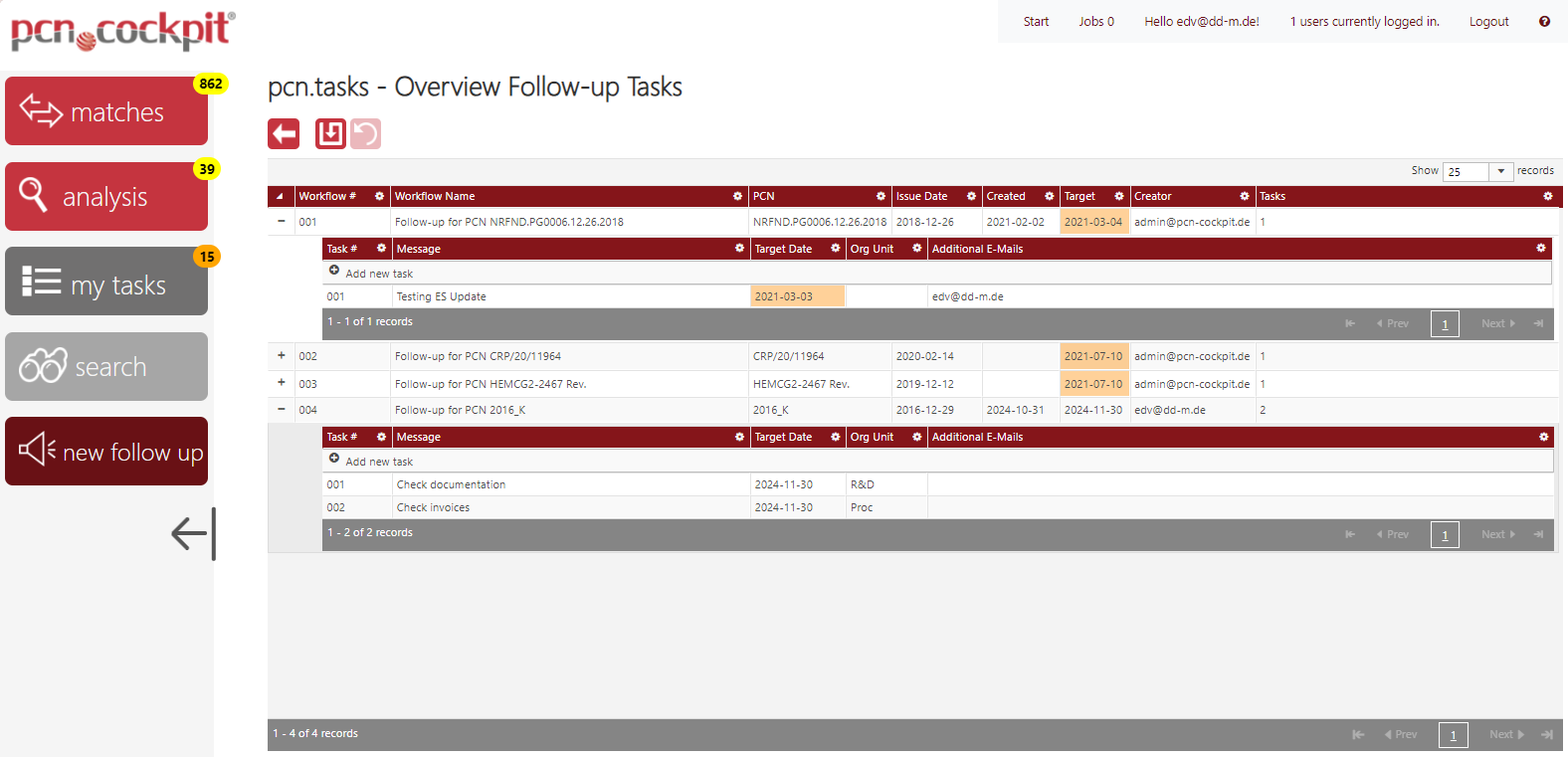The image size is (1568, 757).
Task: Open Target Date gear in workflow 004 subtable
Action: pyautogui.click(x=836, y=436)
